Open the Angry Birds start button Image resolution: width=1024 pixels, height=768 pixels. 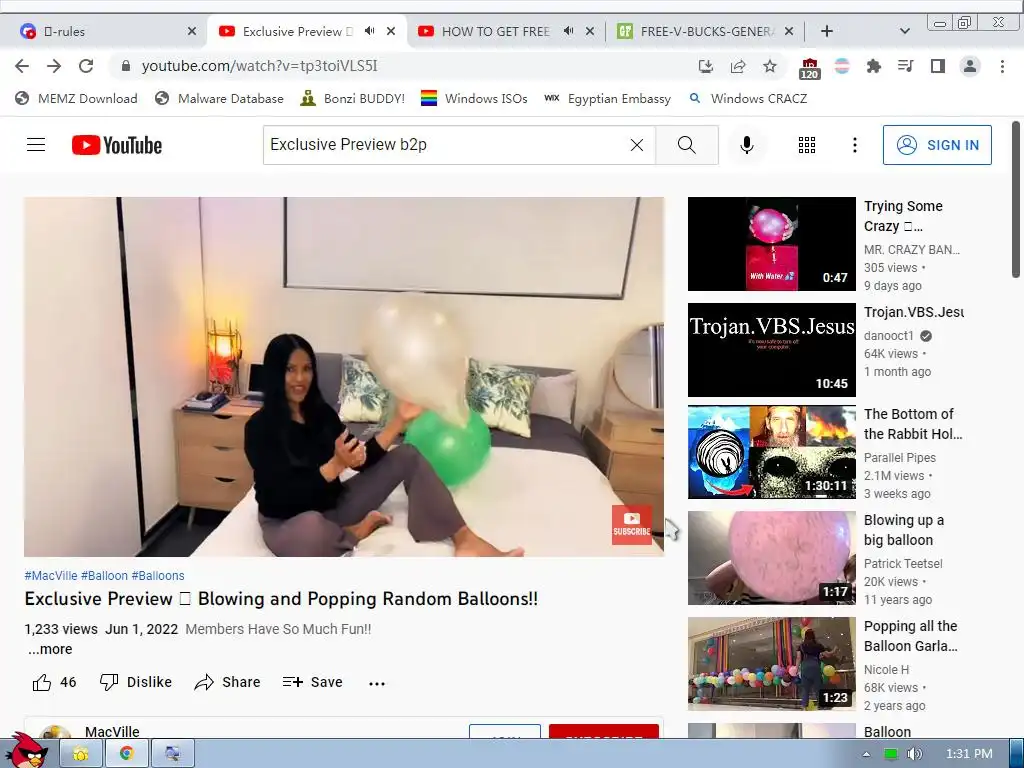coord(27,751)
